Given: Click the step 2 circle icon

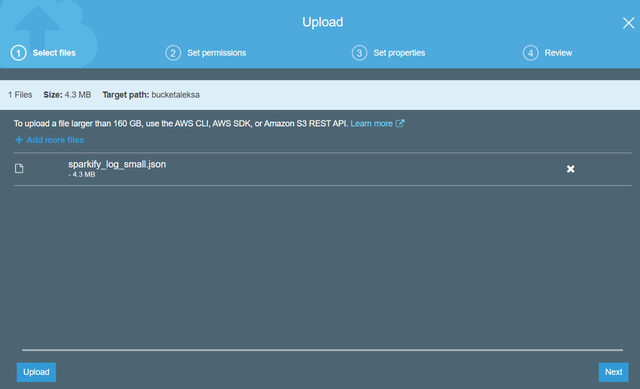Looking at the screenshot, I should click(173, 53).
